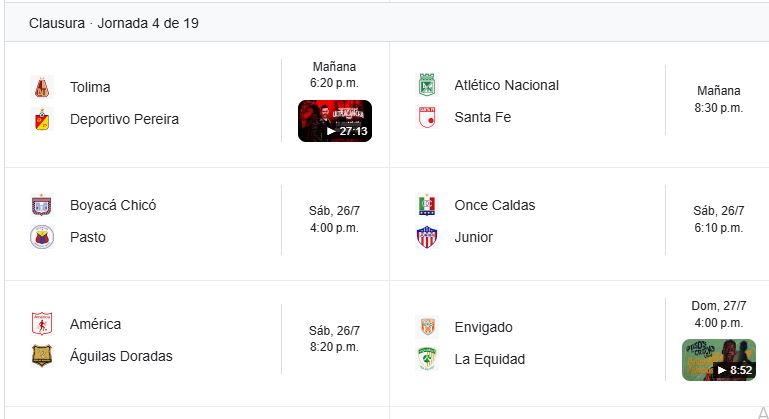Click the La Equidad crest icon
This screenshot has width=769, height=419.
tap(427, 359)
